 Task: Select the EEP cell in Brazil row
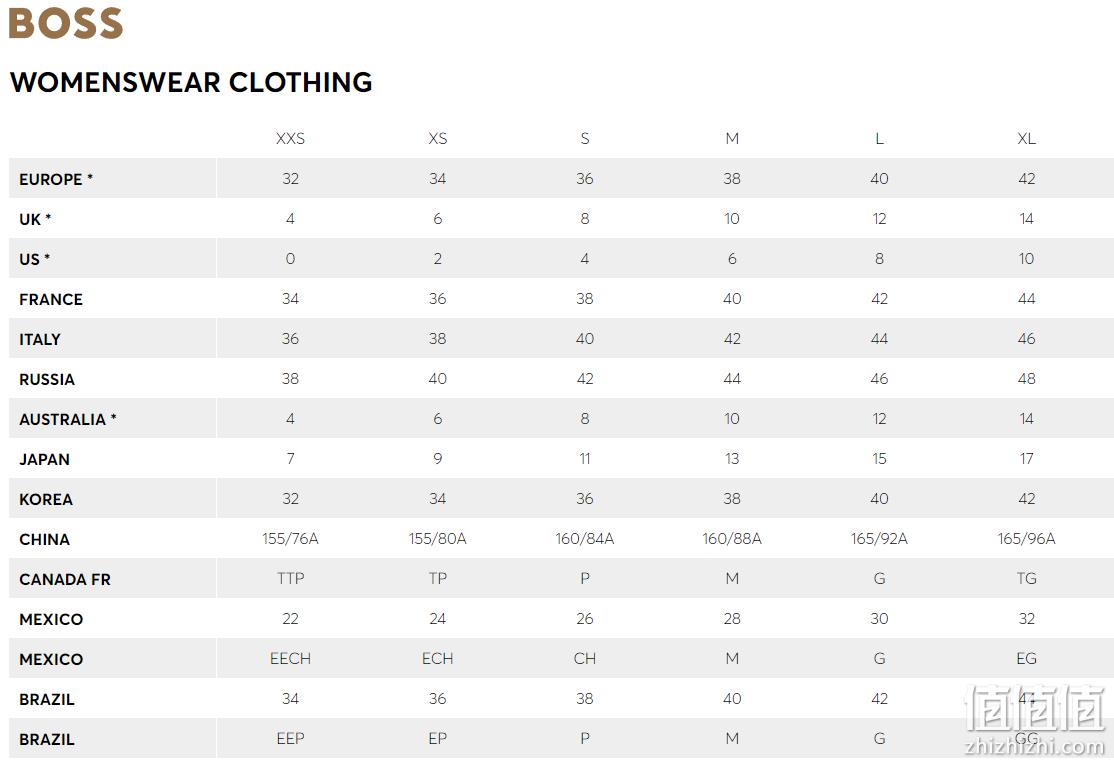291,739
